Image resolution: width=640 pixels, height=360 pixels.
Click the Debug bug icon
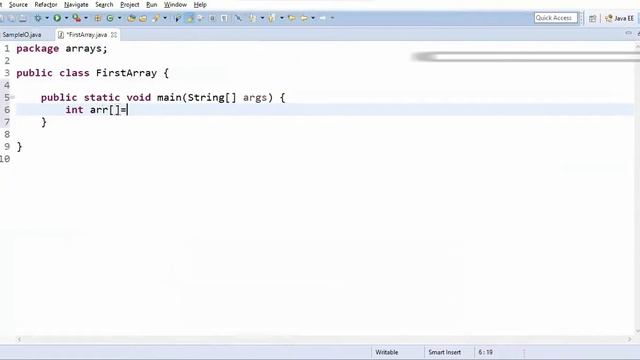point(38,18)
